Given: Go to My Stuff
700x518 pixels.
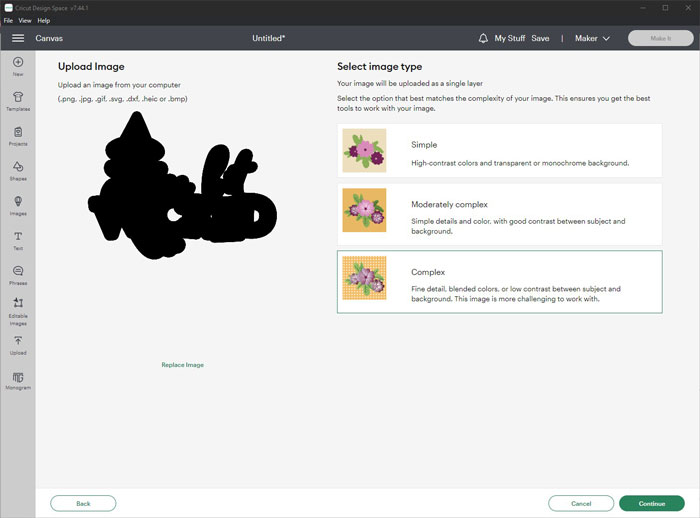Looking at the screenshot, I should (509, 38).
